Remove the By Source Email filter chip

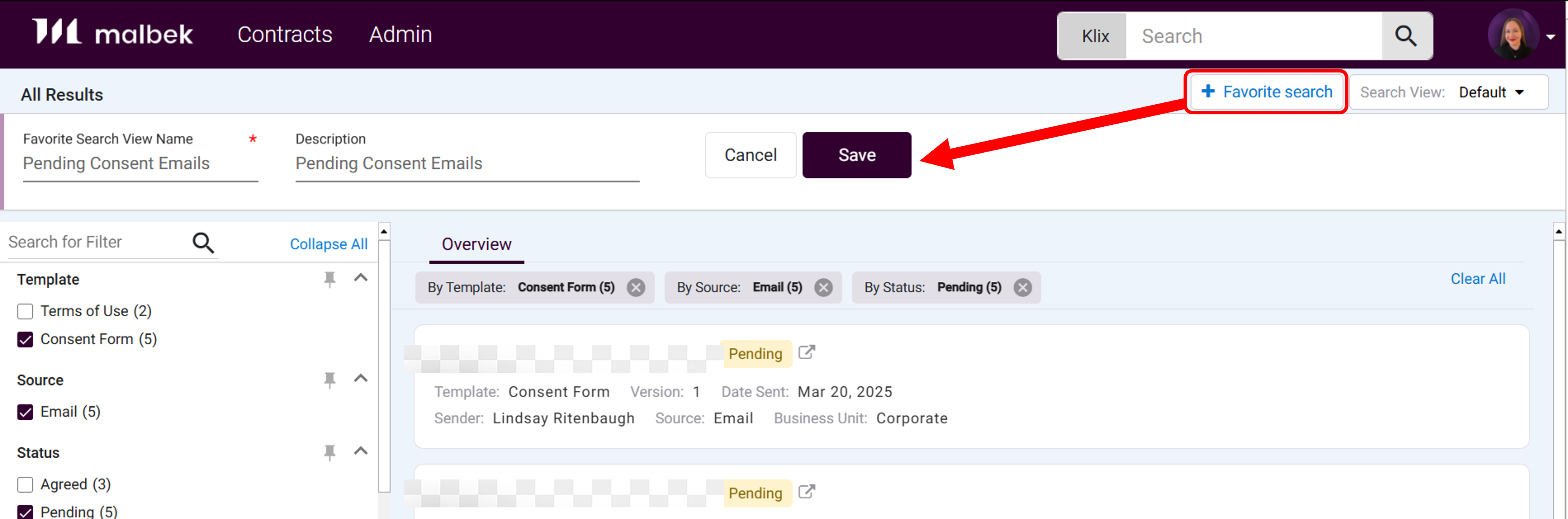click(824, 287)
